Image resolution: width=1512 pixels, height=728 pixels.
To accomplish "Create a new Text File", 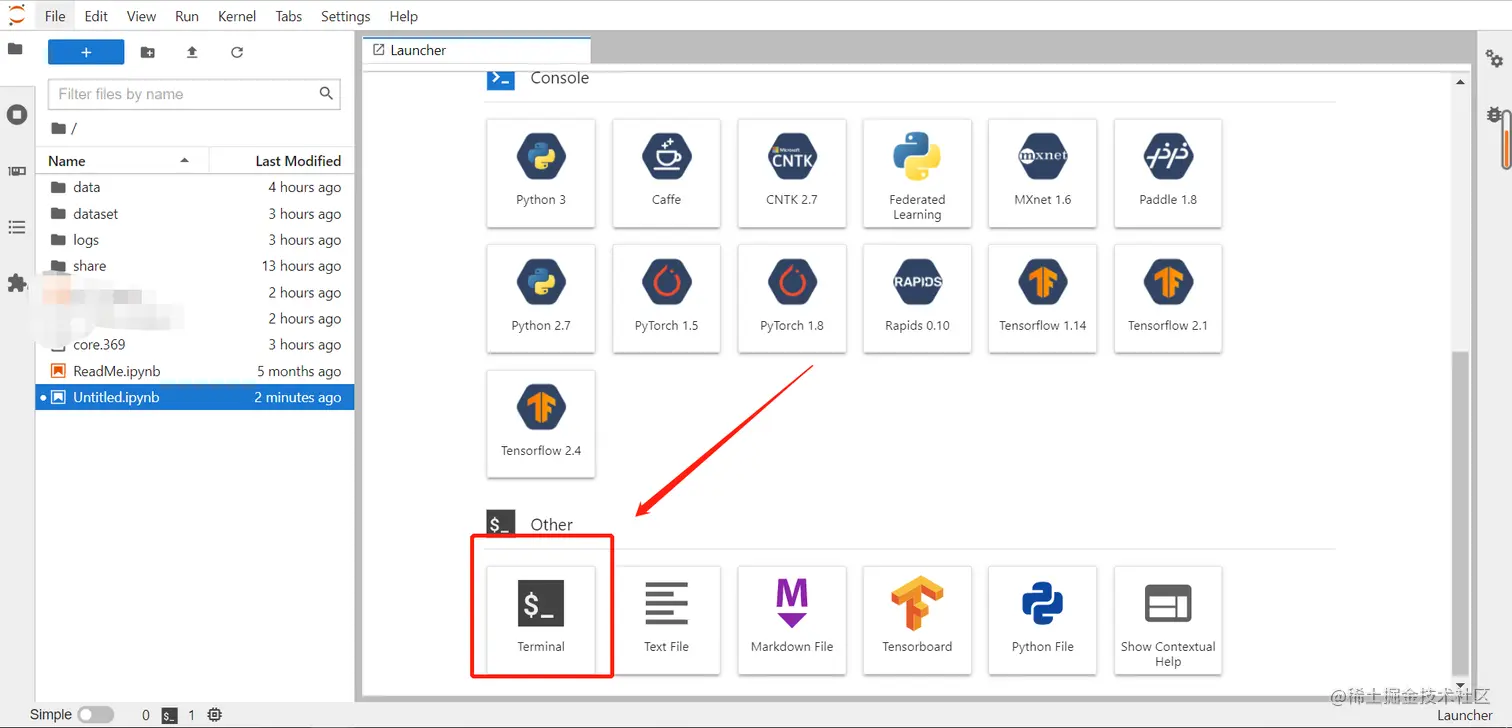I will click(666, 619).
